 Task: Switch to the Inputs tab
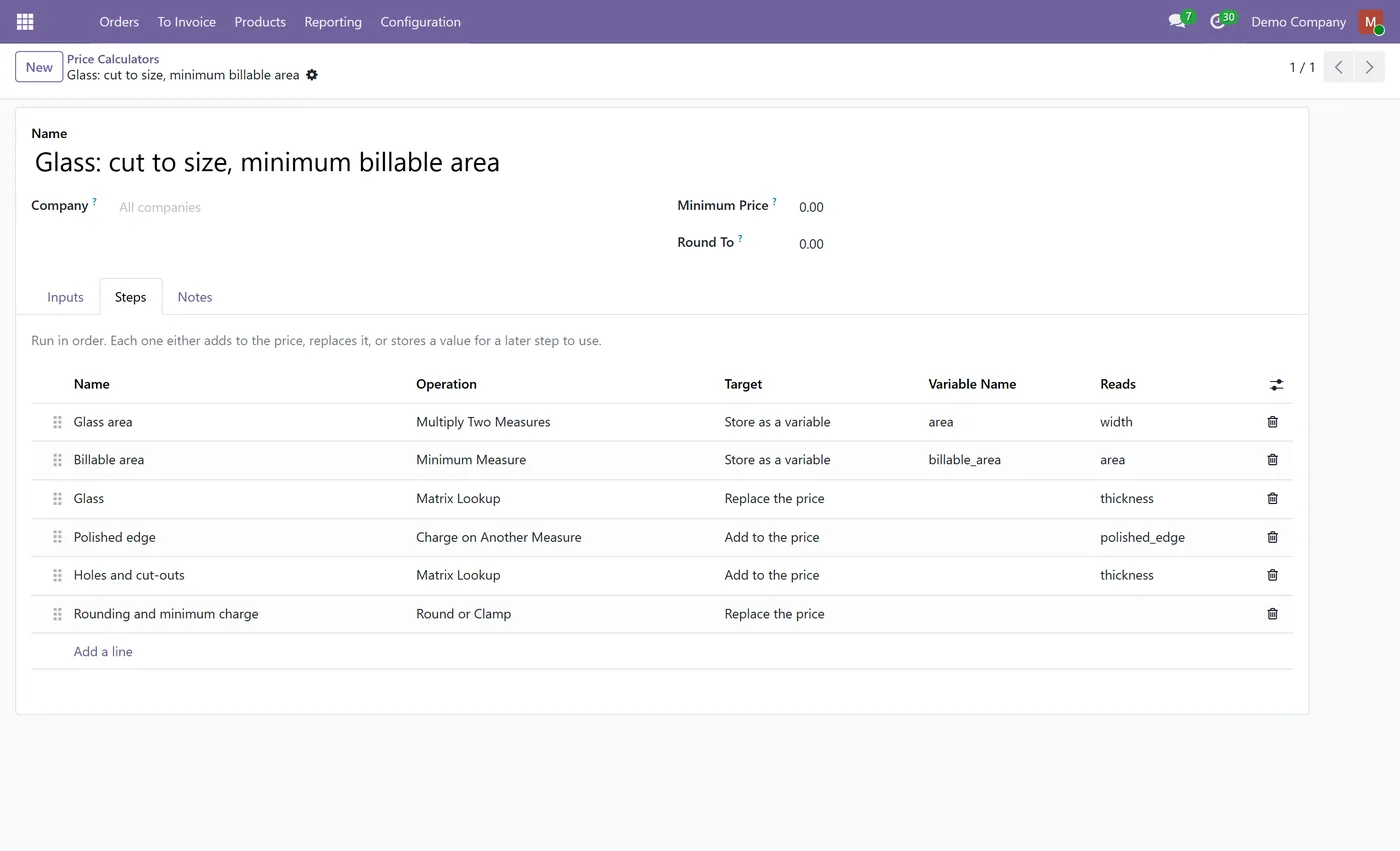tap(65, 297)
